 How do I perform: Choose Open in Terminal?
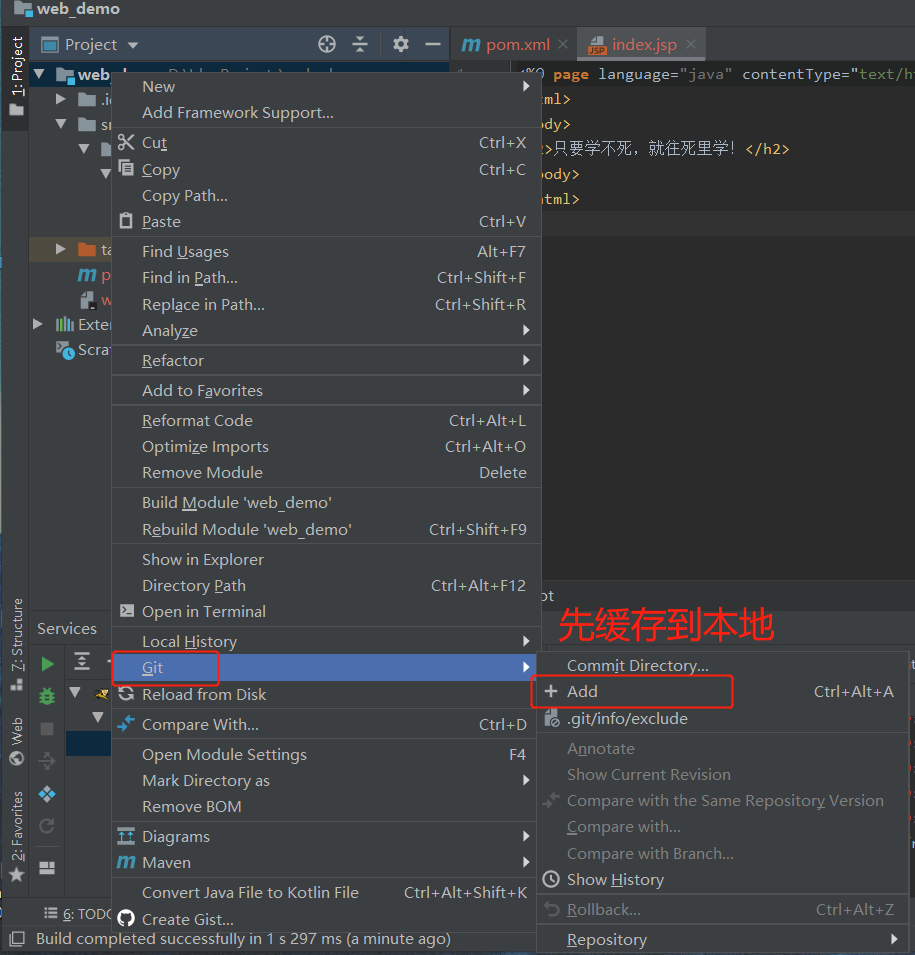(327, 611)
